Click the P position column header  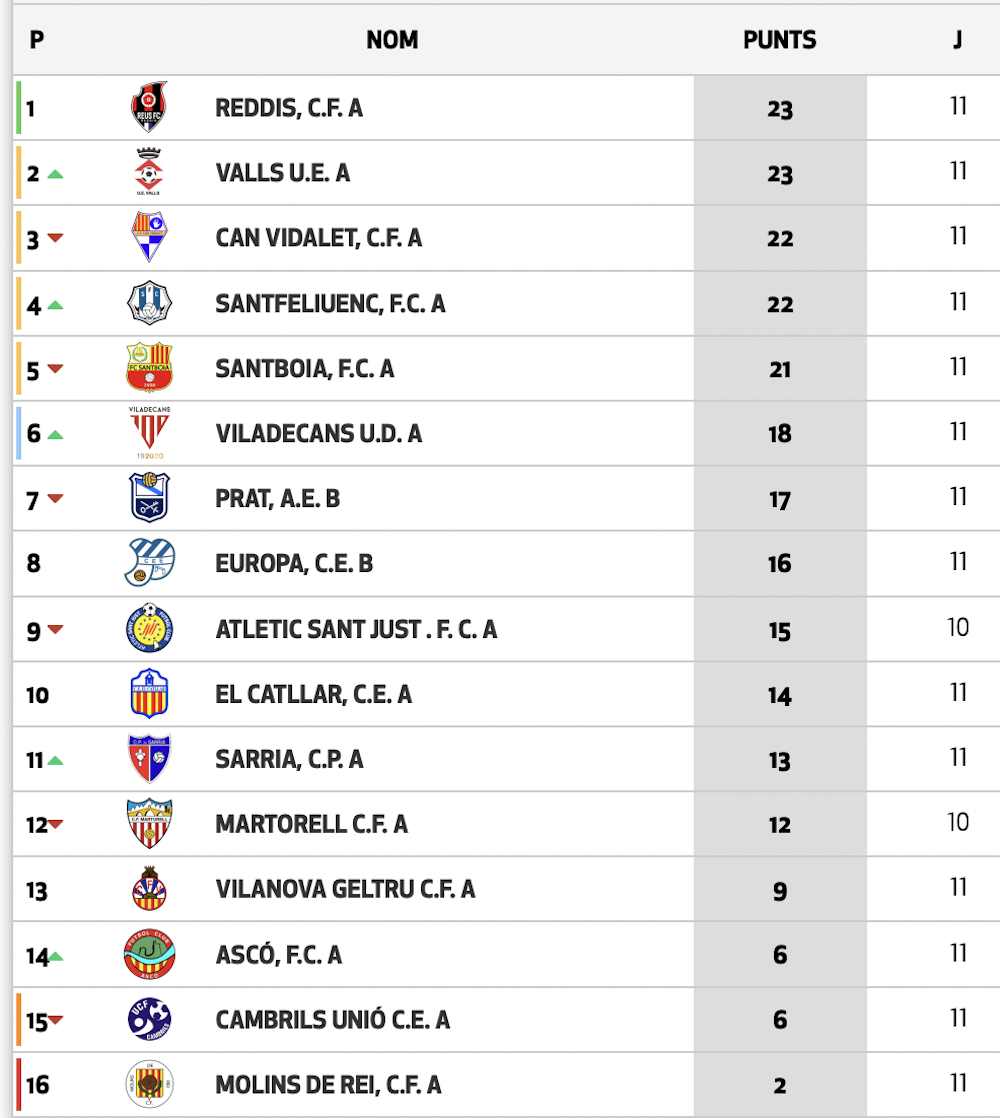tap(37, 40)
